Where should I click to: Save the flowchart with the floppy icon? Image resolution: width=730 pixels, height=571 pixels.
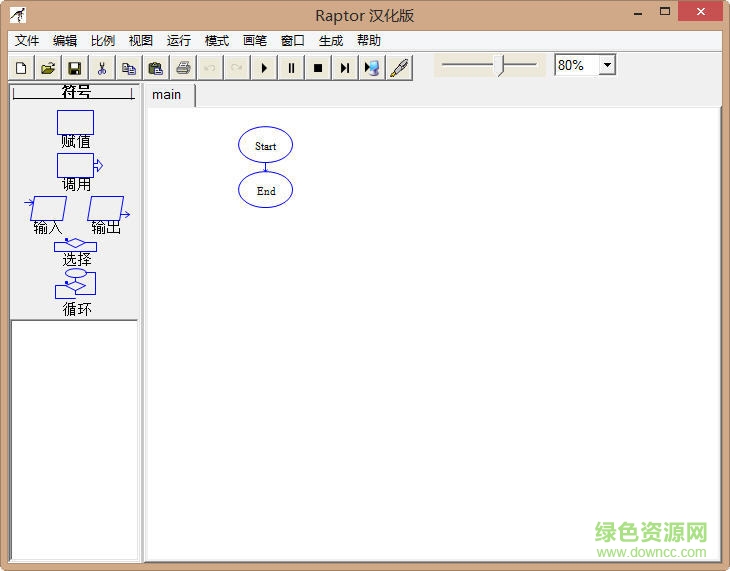pyautogui.click(x=74, y=68)
